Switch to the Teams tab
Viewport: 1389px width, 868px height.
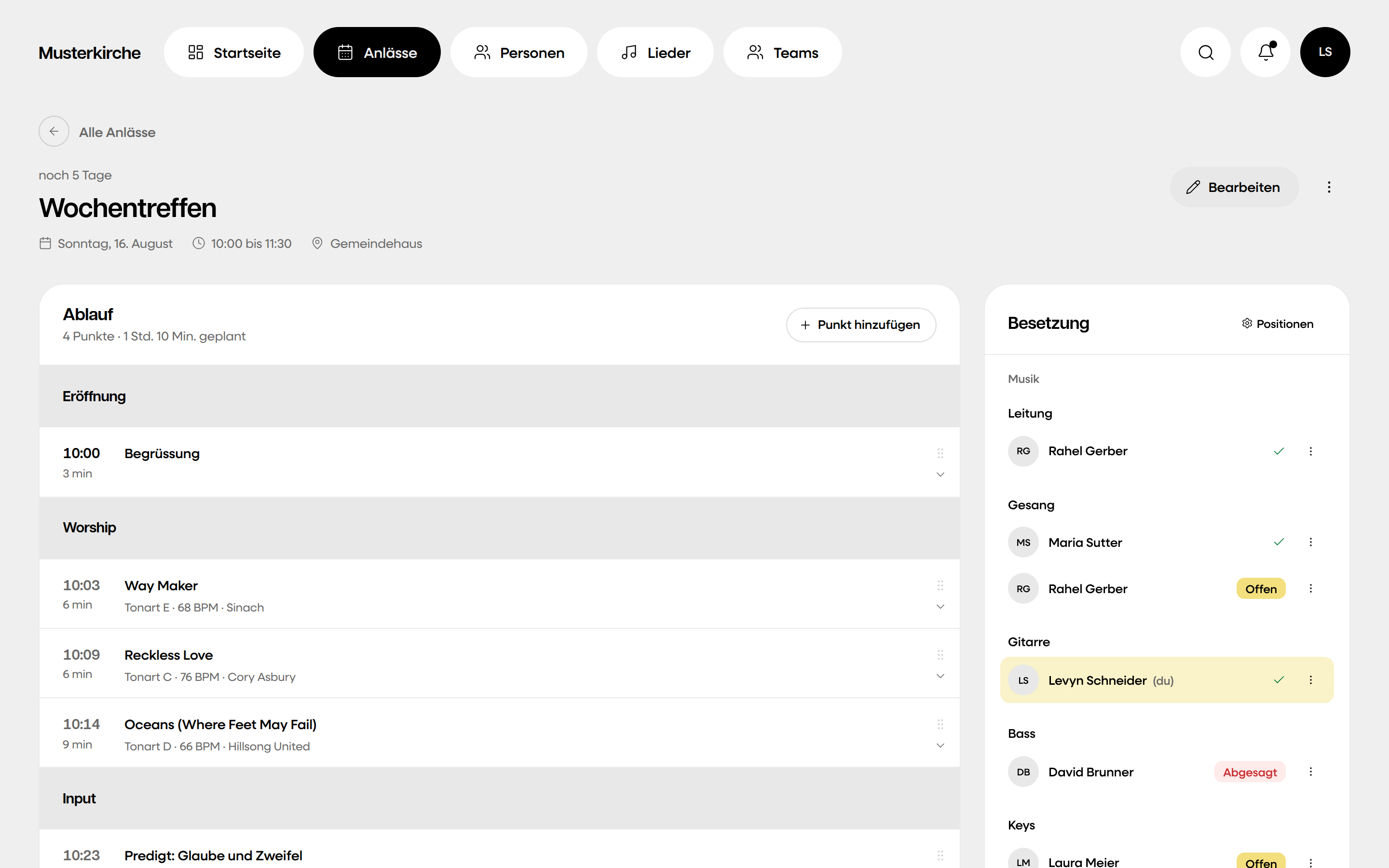(x=782, y=52)
